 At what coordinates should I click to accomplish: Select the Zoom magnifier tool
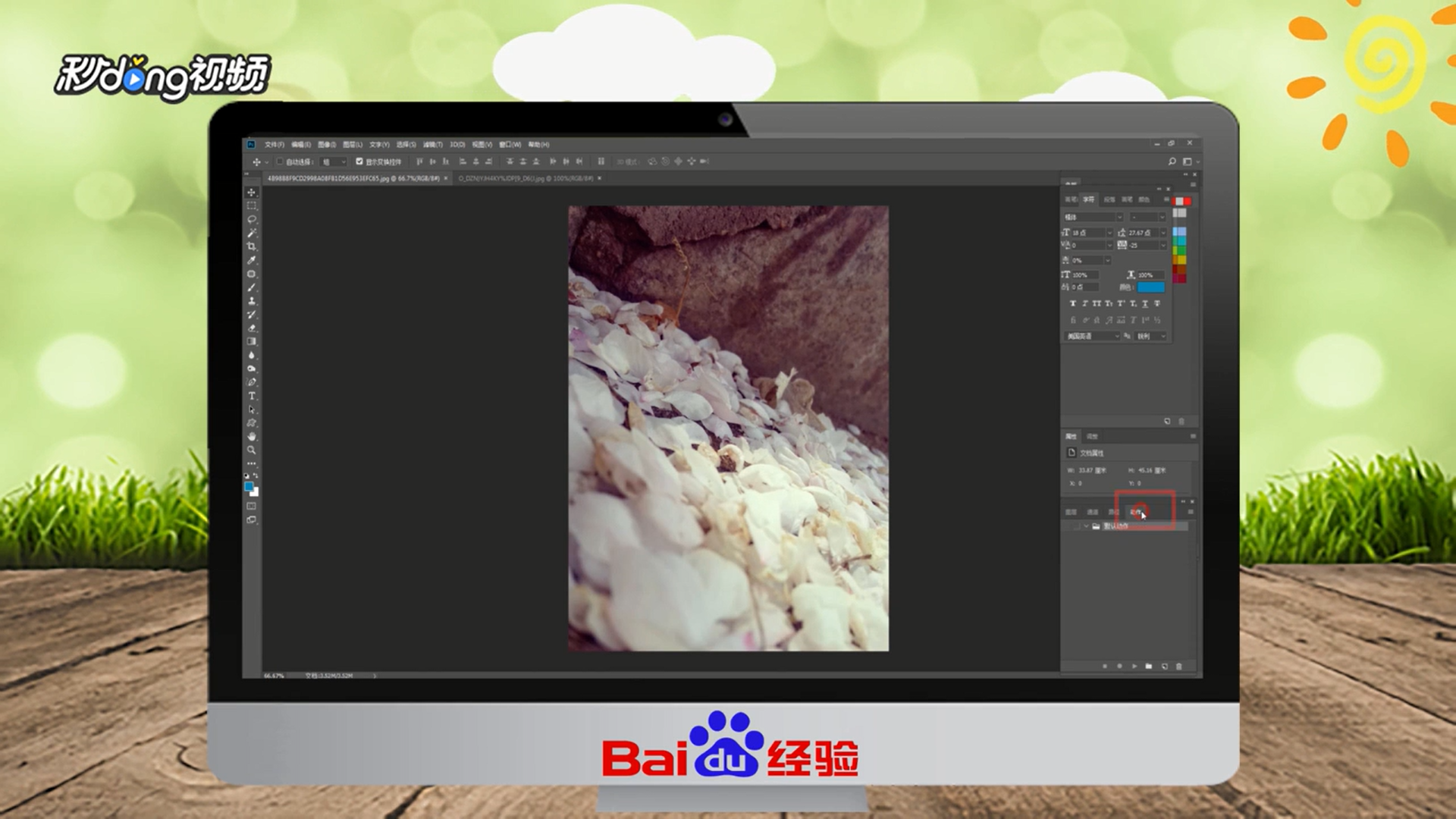(252, 450)
